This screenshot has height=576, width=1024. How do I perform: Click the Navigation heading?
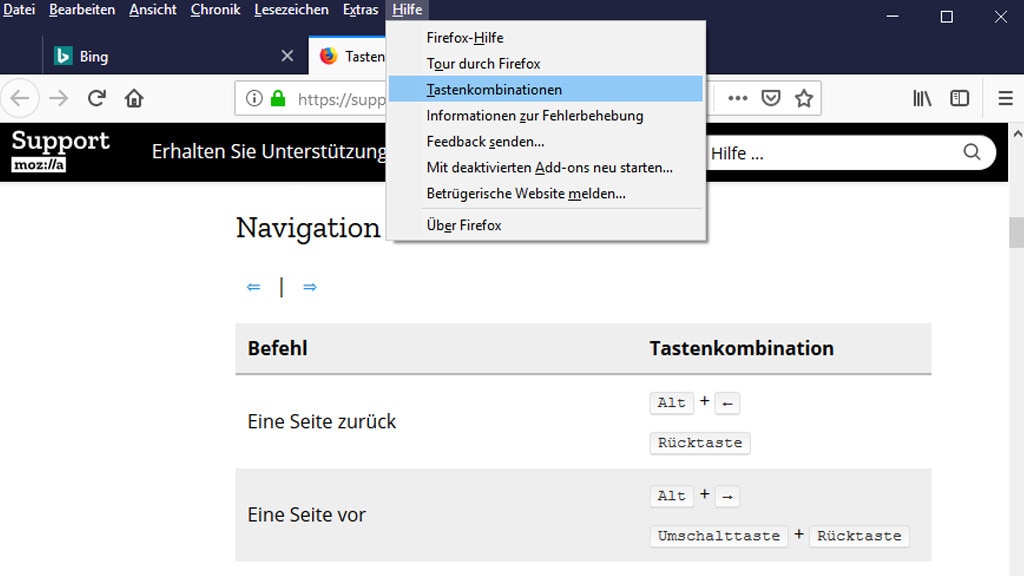308,229
